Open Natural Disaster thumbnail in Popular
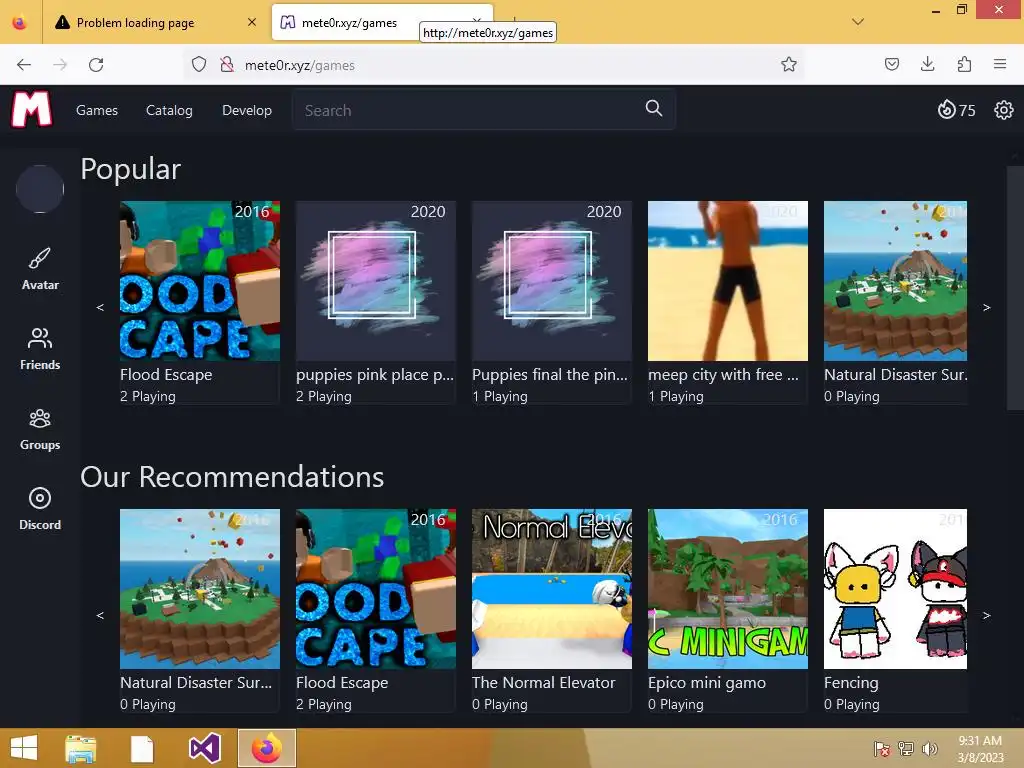Screen dimensions: 1024x768 [x=895, y=281]
